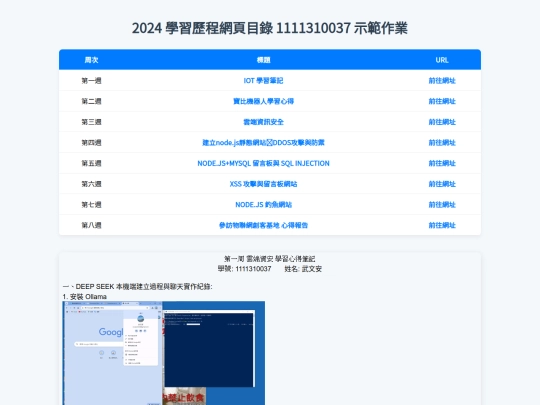This screenshot has width=540, height=405.
Task: Click the 學號: 1111310037 text
Action: (244, 269)
